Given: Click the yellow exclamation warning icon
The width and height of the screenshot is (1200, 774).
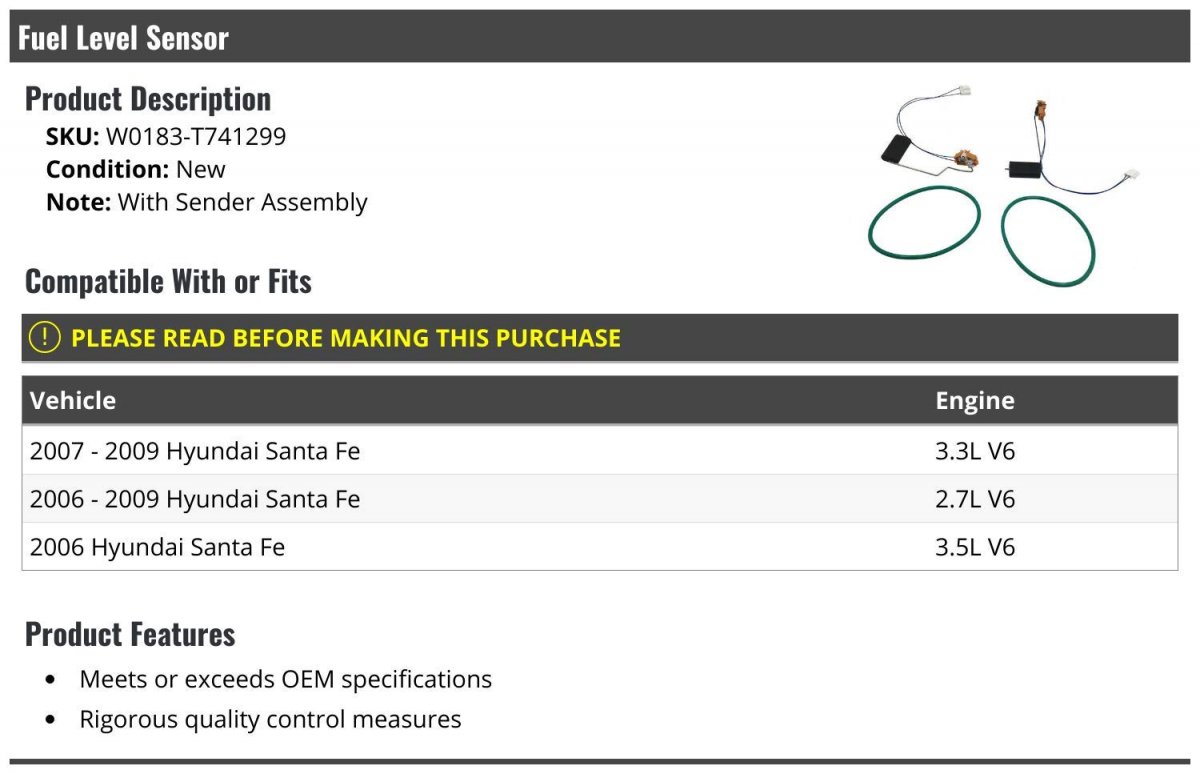Looking at the screenshot, I should (x=45, y=338).
